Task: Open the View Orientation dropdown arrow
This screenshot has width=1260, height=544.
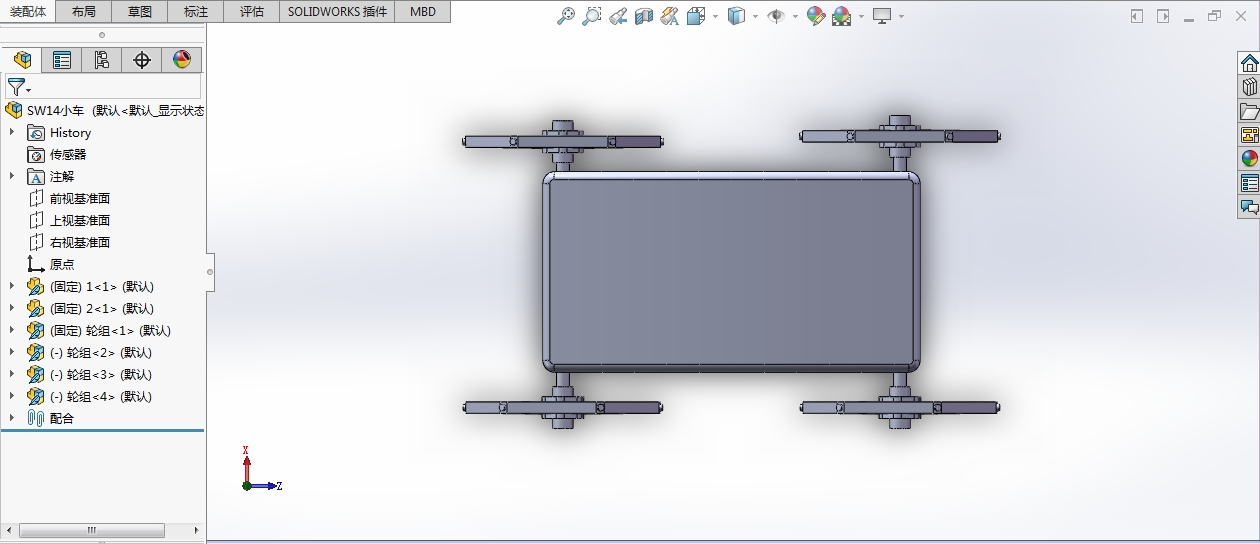Action: [715, 17]
